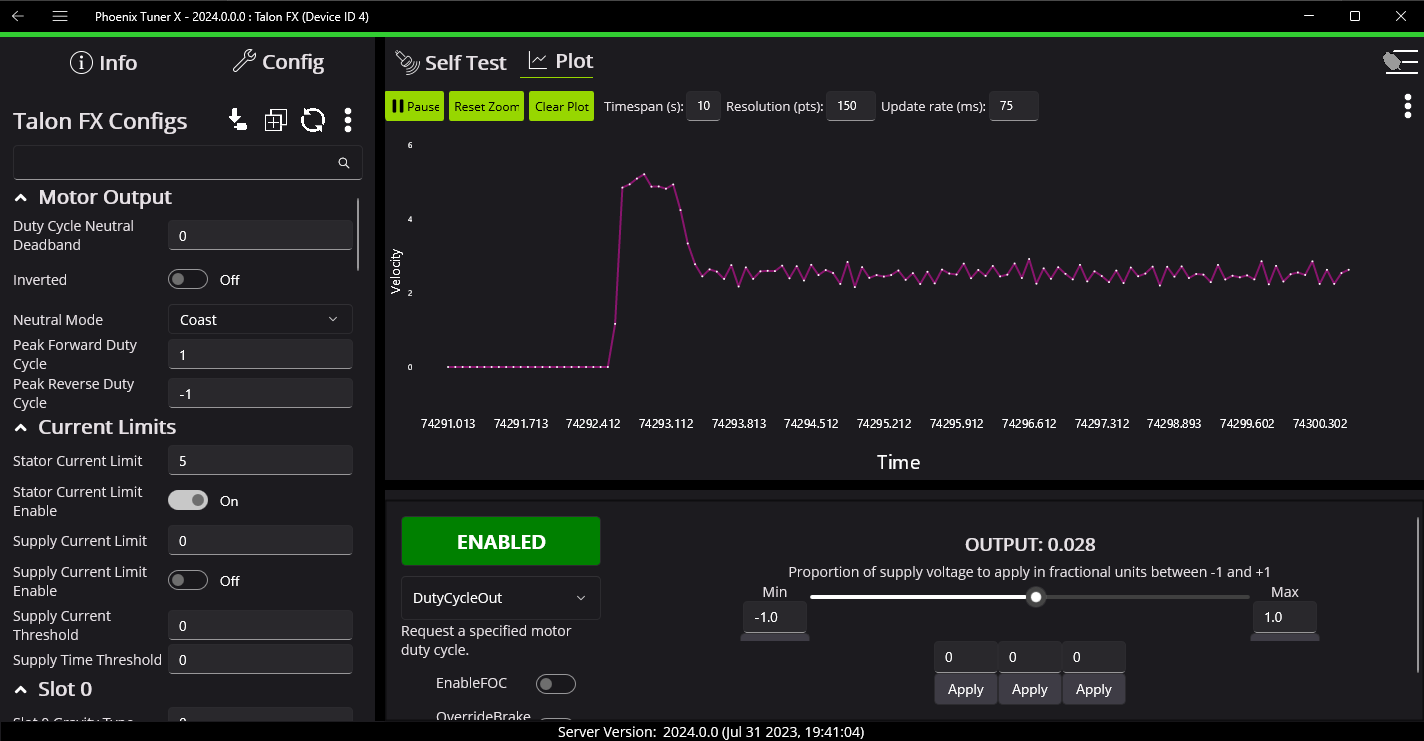Open the device list icon at top right
Viewport: 1424px width, 741px height.
point(1400,62)
